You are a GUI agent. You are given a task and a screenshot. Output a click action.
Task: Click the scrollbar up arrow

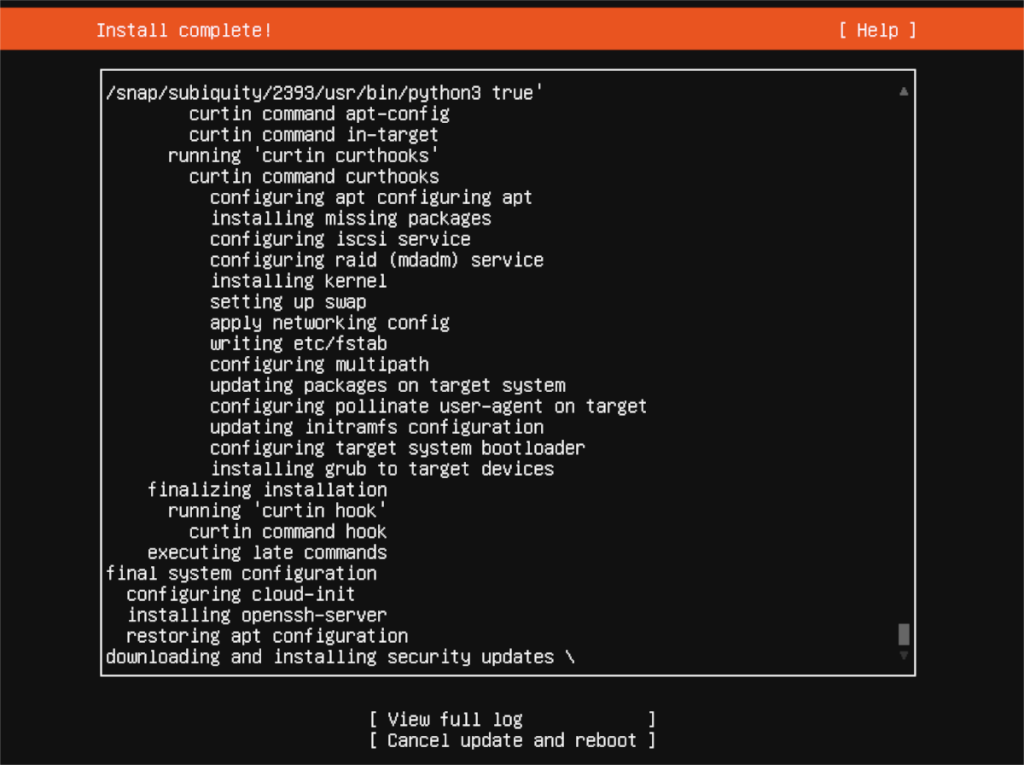[903, 89]
